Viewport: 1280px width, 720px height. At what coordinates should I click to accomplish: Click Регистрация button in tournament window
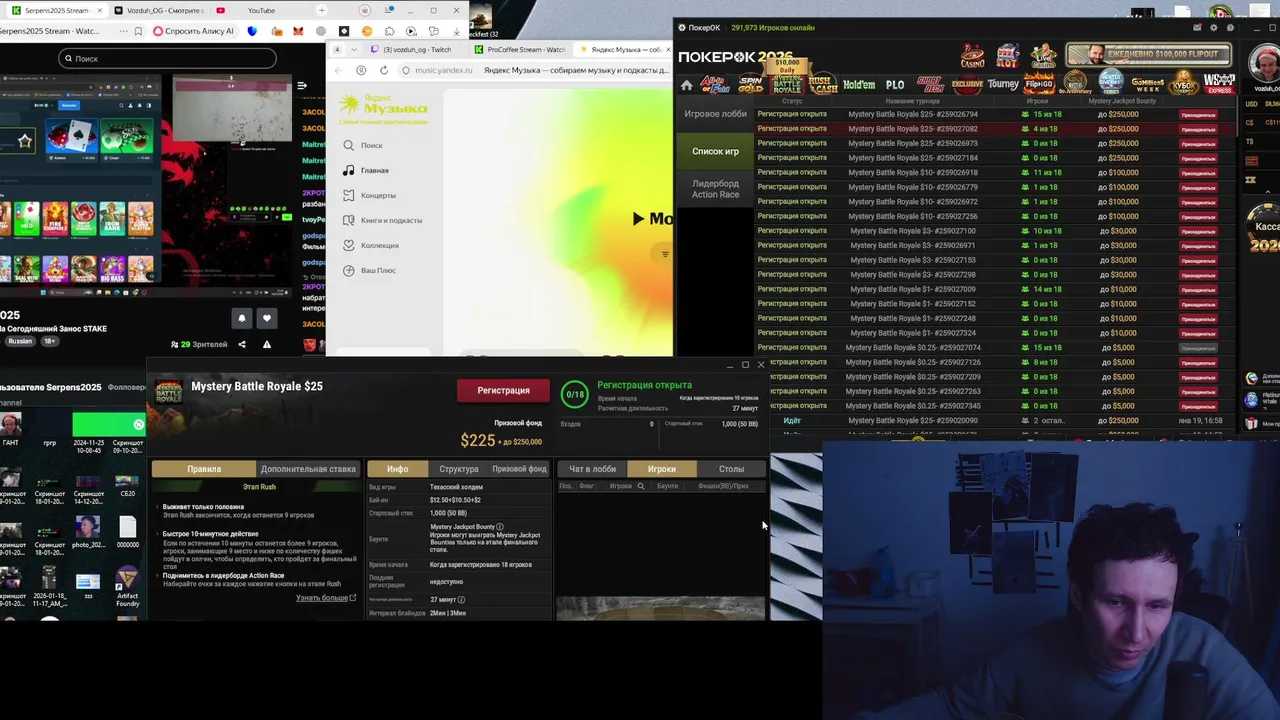click(503, 390)
